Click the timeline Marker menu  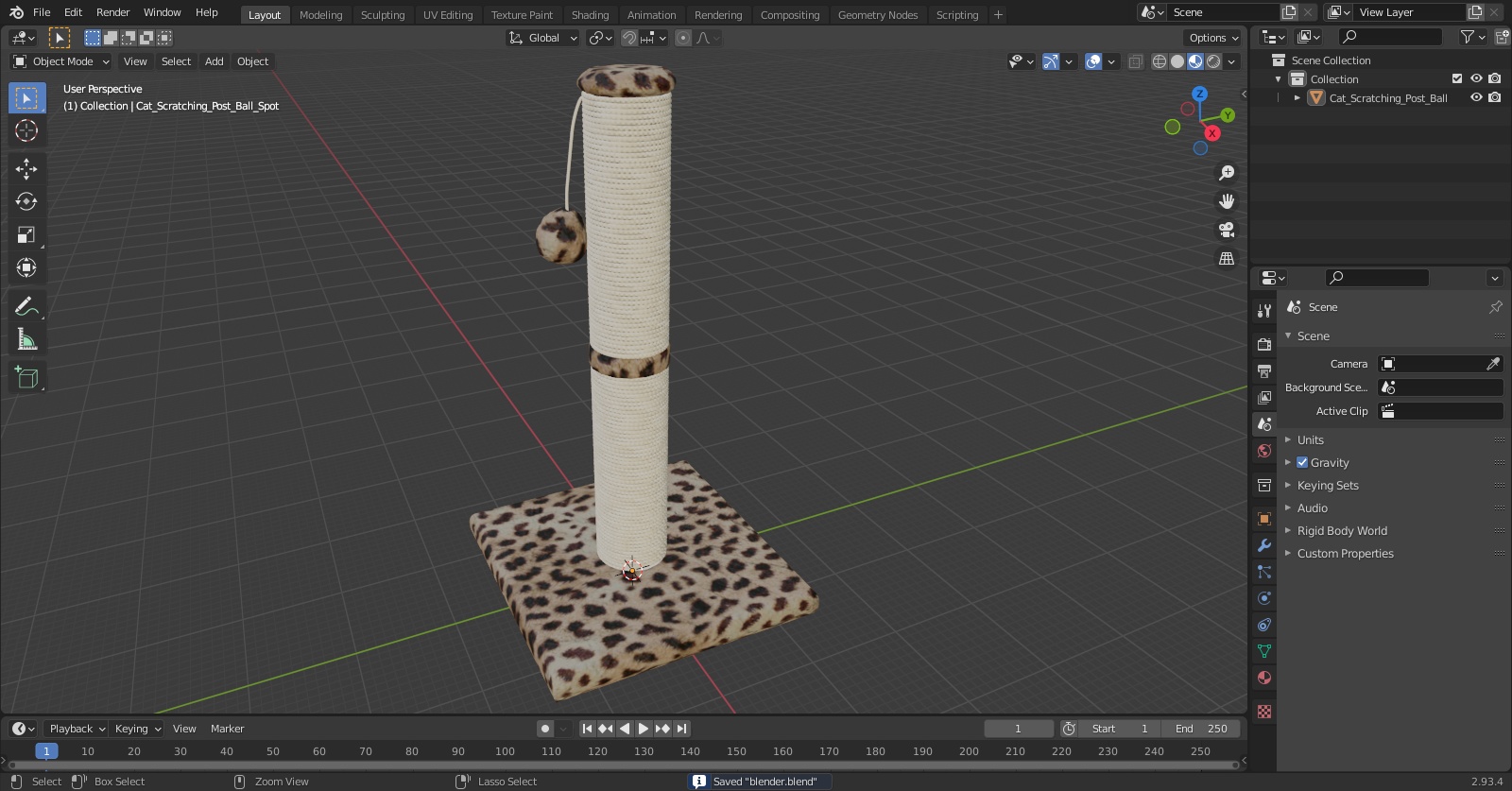pos(227,729)
